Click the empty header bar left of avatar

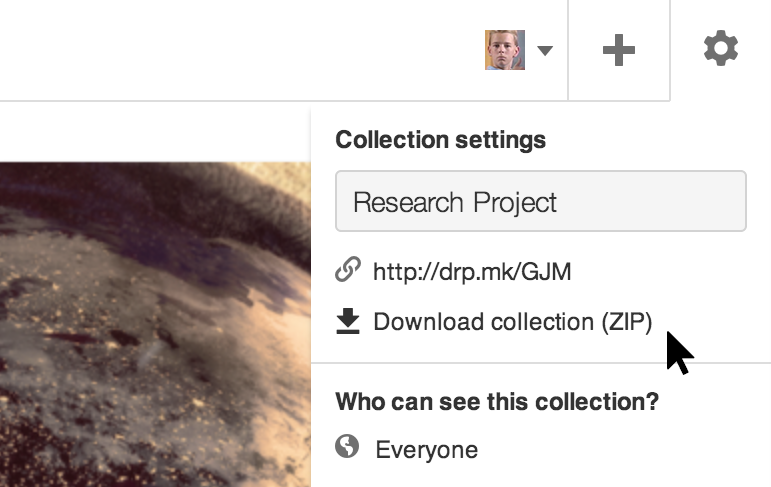click(x=241, y=50)
